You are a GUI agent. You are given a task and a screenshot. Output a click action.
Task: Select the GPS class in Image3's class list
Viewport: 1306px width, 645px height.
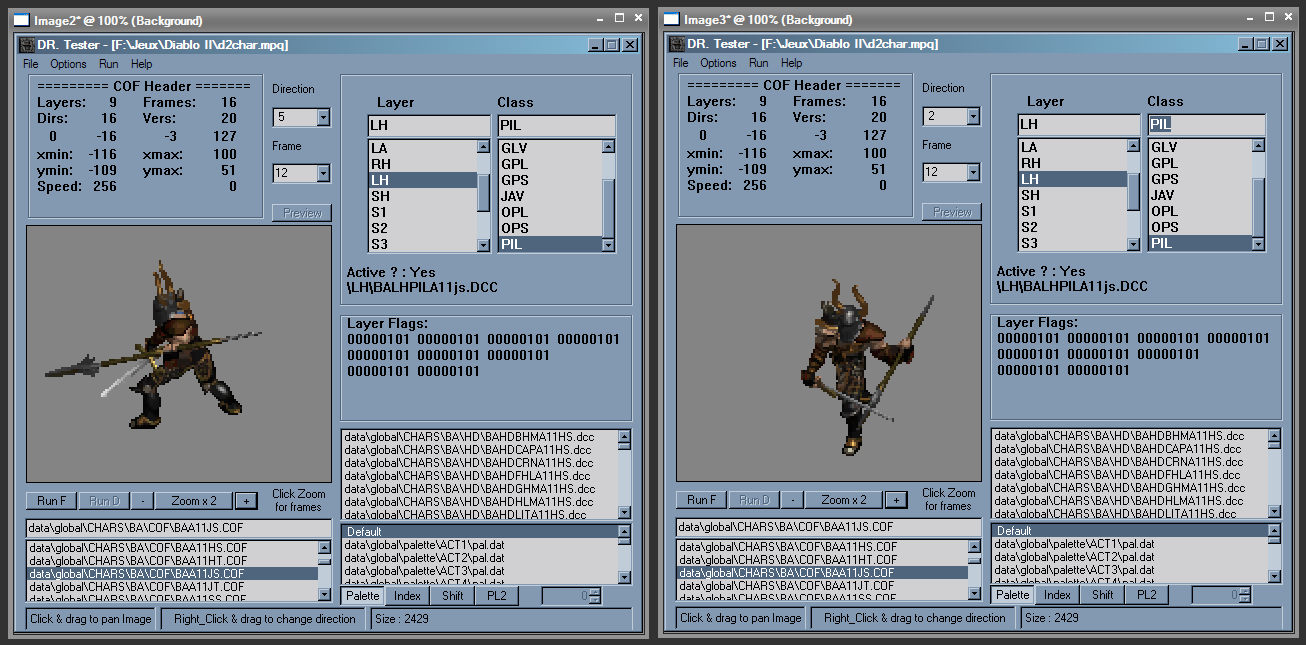[x=1200, y=179]
